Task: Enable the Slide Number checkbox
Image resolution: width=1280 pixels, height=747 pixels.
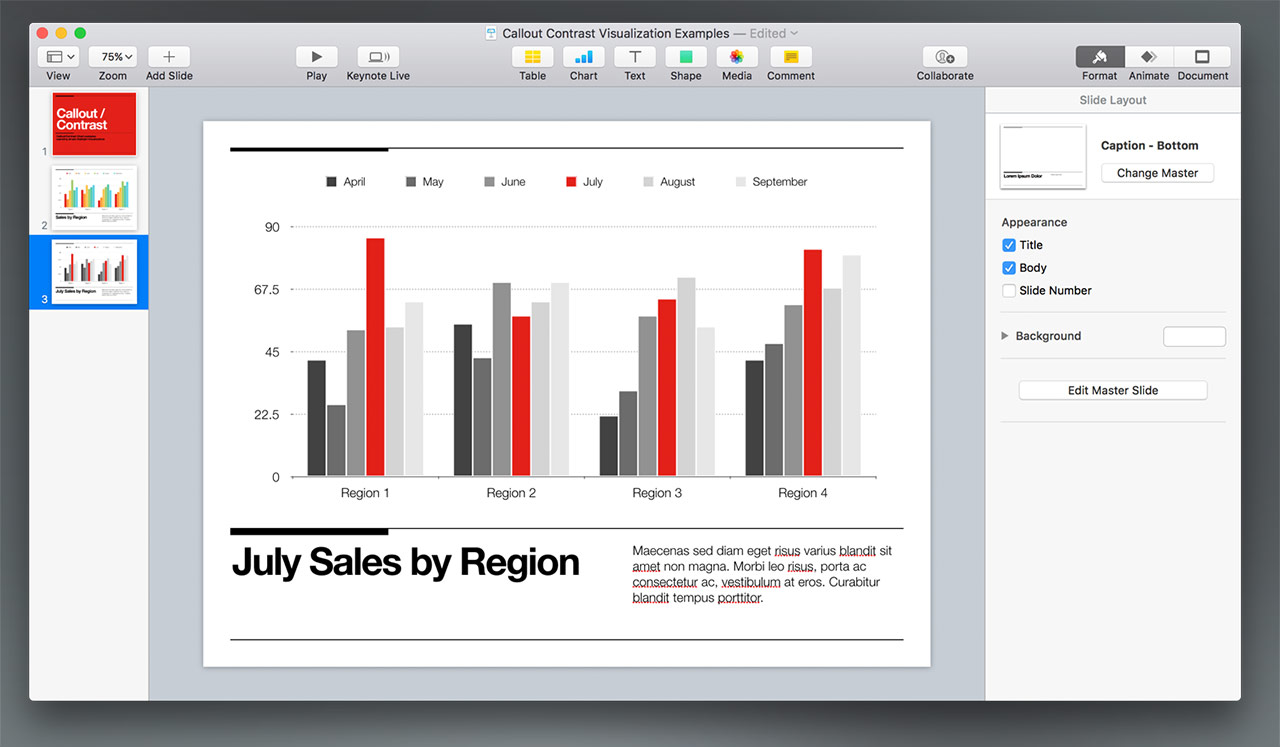Action: click(1009, 291)
